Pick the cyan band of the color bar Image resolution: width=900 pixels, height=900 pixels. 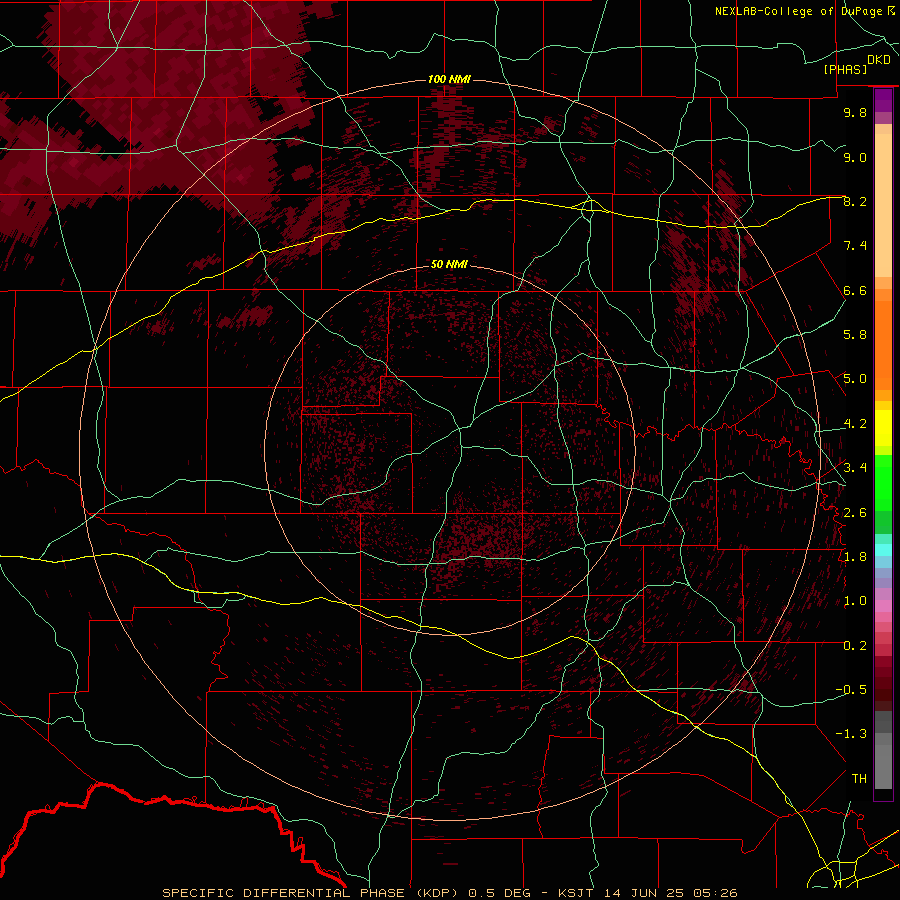pyautogui.click(x=883, y=549)
